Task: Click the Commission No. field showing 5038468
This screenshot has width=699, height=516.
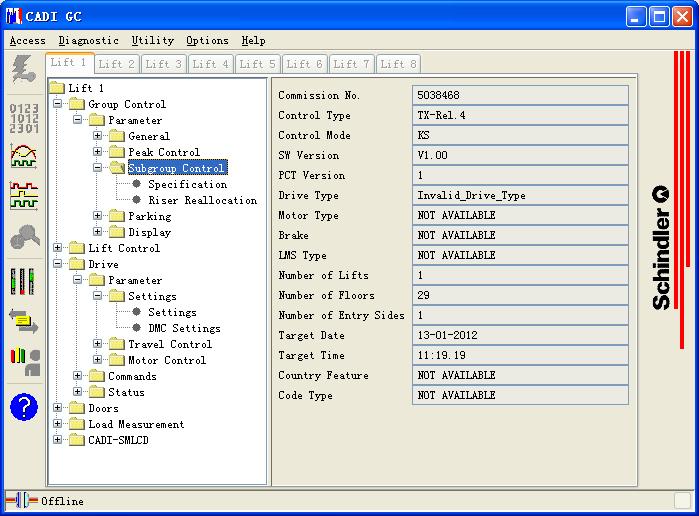Action: point(520,95)
